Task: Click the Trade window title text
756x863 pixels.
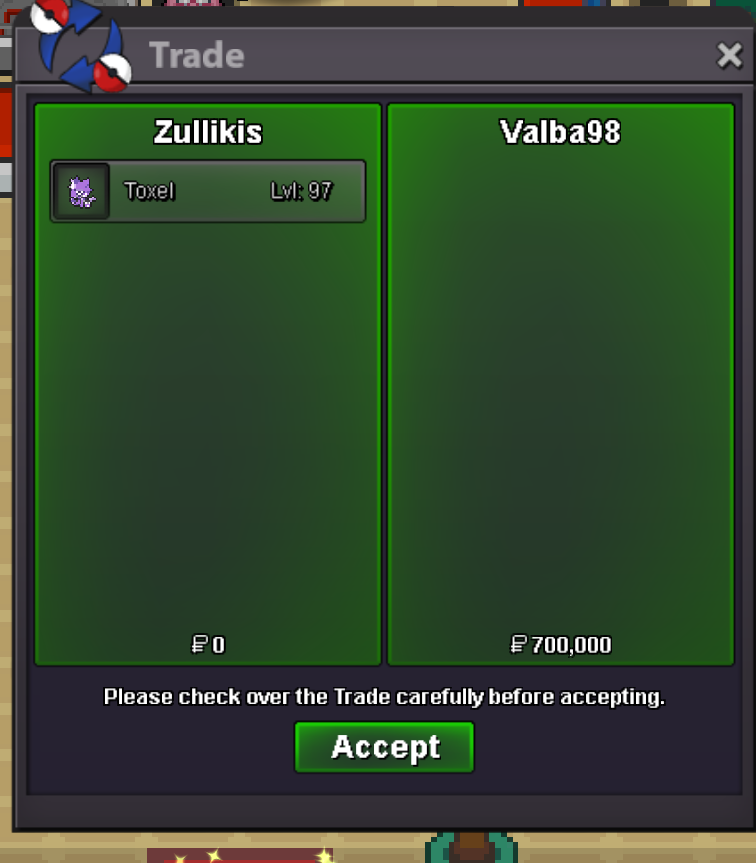Action: click(196, 55)
